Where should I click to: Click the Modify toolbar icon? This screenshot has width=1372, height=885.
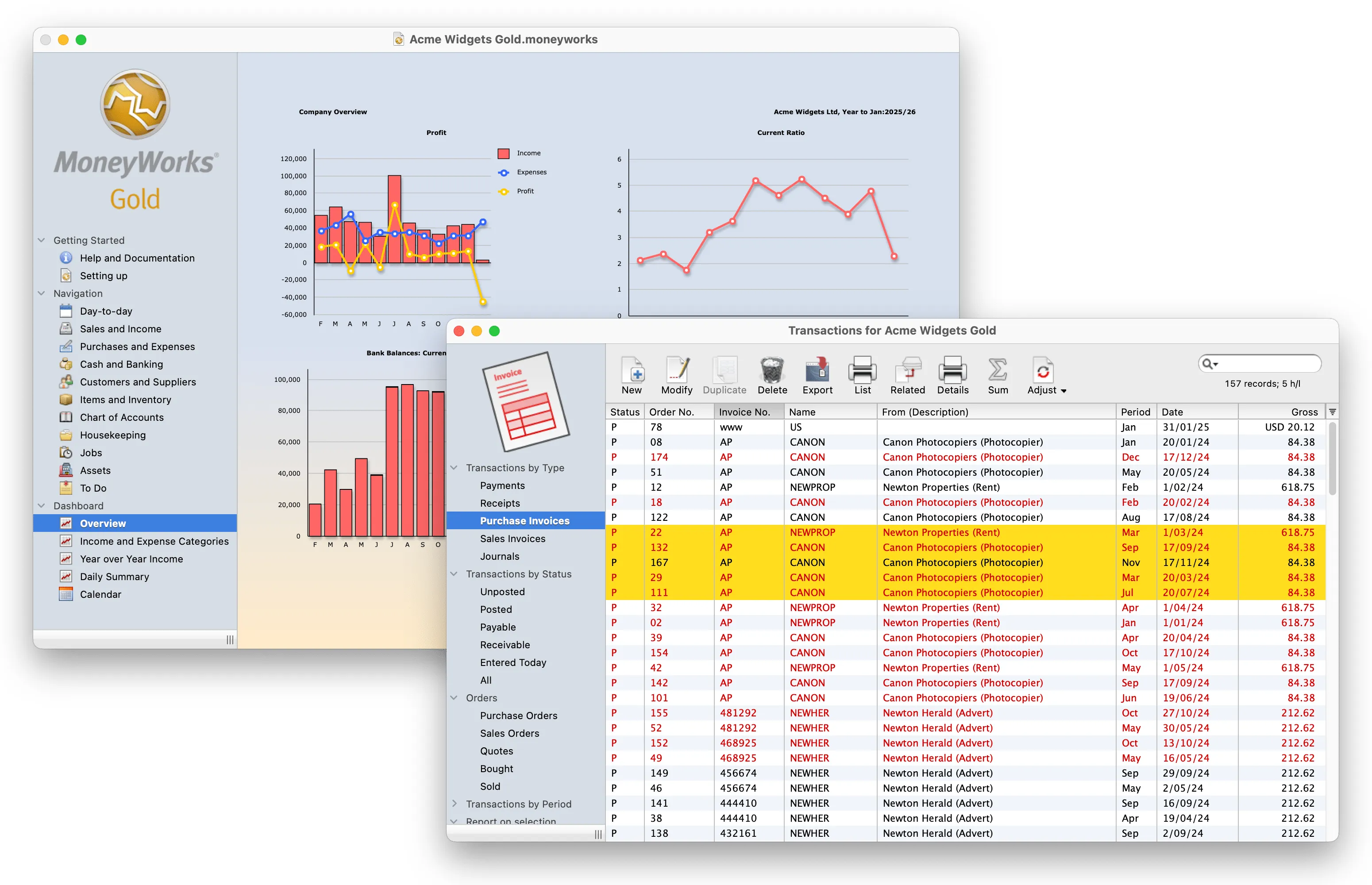(x=677, y=371)
